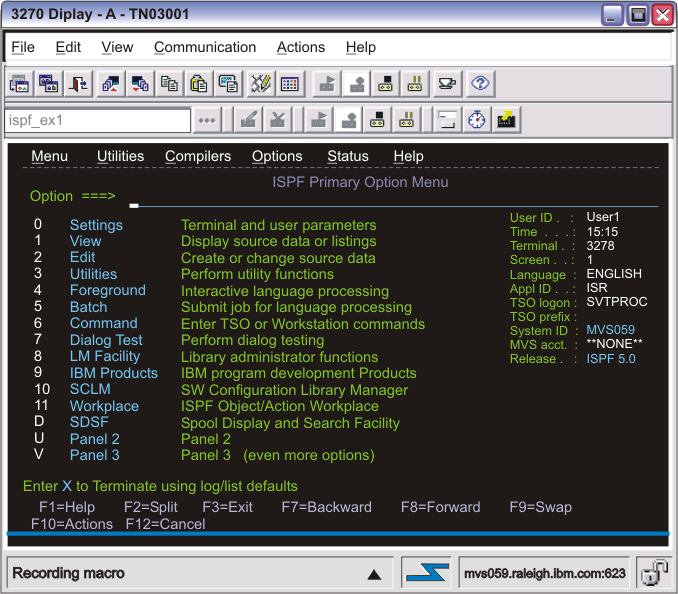Open the File menu
Screen dimensions: 678x594
click(23, 47)
